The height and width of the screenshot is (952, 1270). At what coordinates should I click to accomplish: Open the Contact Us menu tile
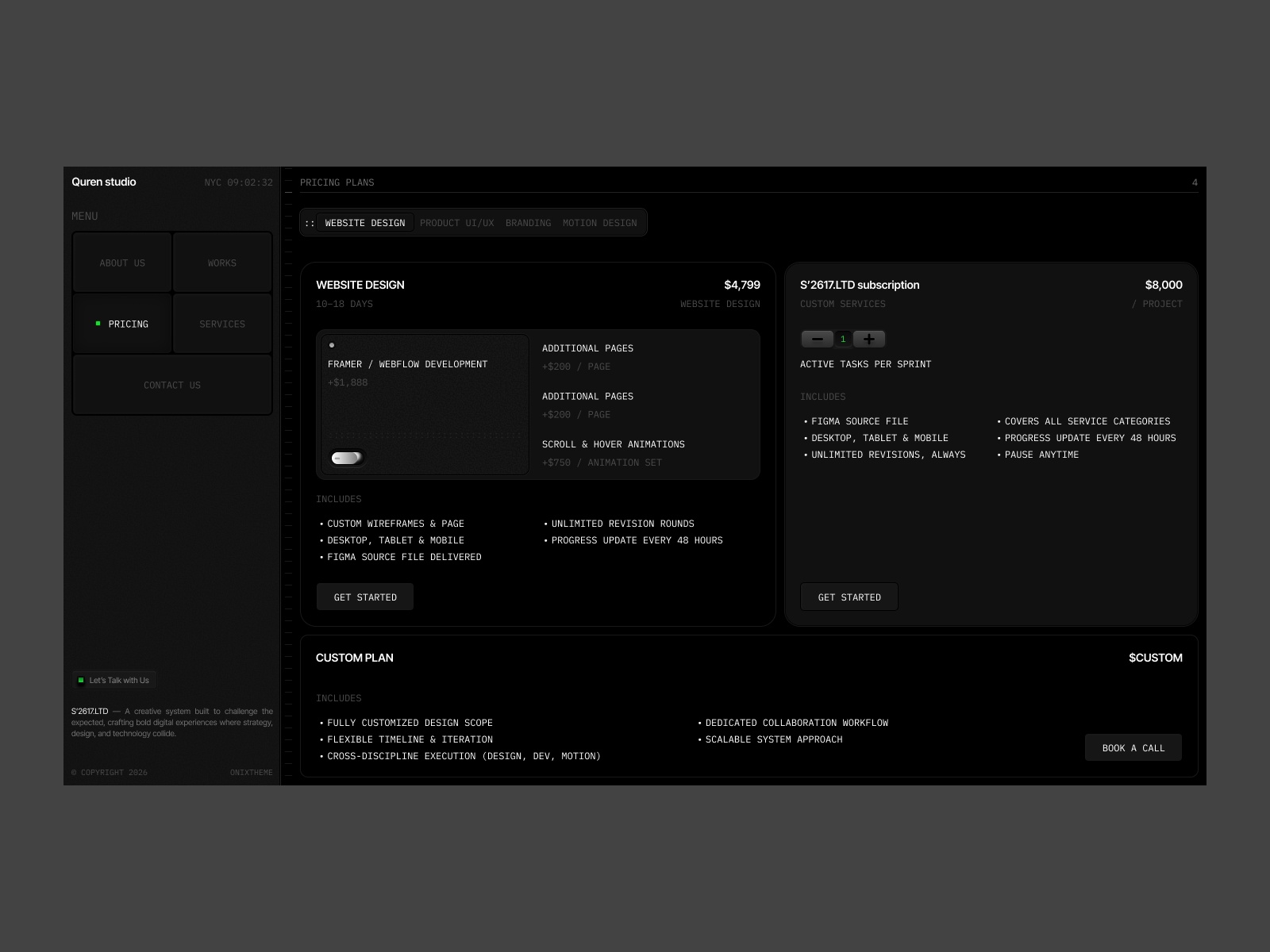pos(172,385)
